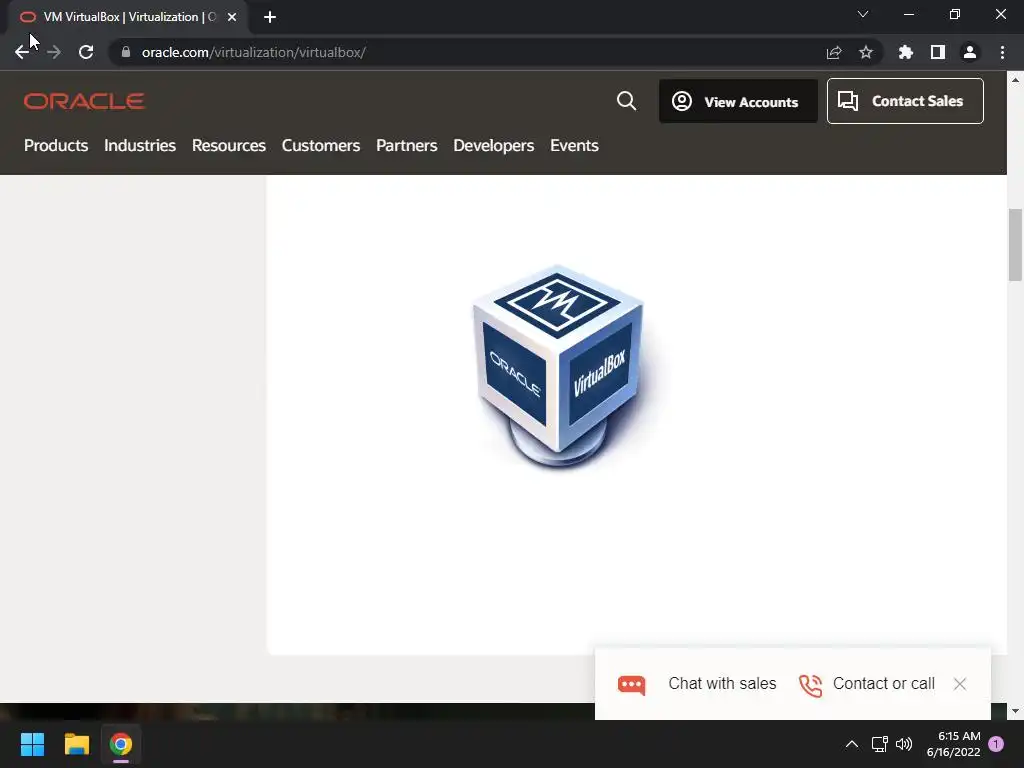Open the Industries menu
Image resolution: width=1024 pixels, height=768 pixels.
pos(140,145)
